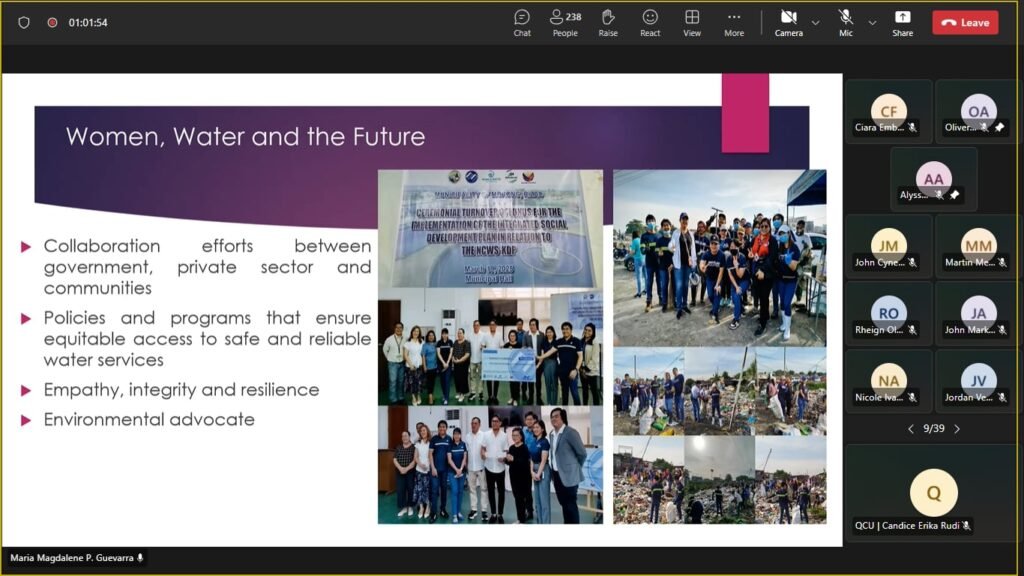
Task: Open the React emoji options
Action: [x=650, y=22]
